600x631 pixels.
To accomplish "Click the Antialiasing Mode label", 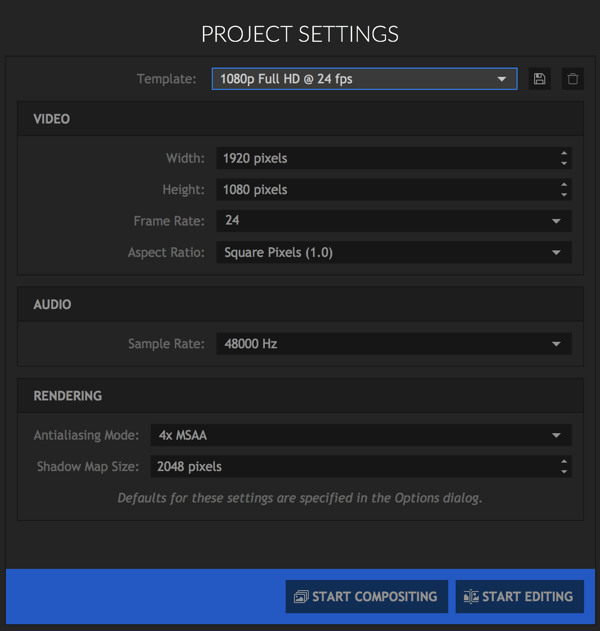I will (86, 435).
